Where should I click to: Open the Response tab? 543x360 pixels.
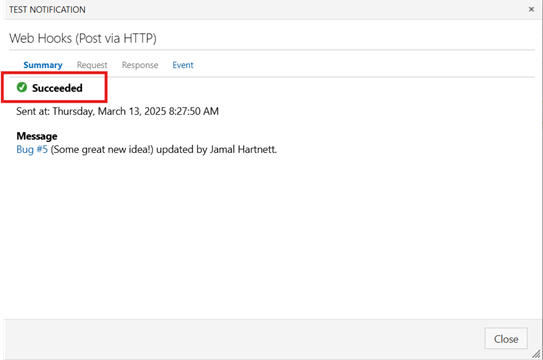140,65
